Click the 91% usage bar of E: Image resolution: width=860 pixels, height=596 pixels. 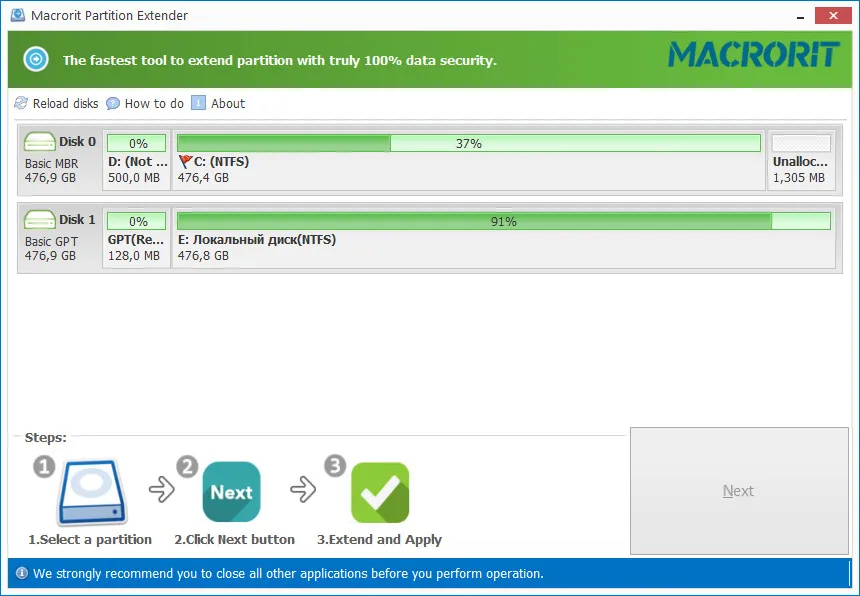pyautogui.click(x=503, y=221)
